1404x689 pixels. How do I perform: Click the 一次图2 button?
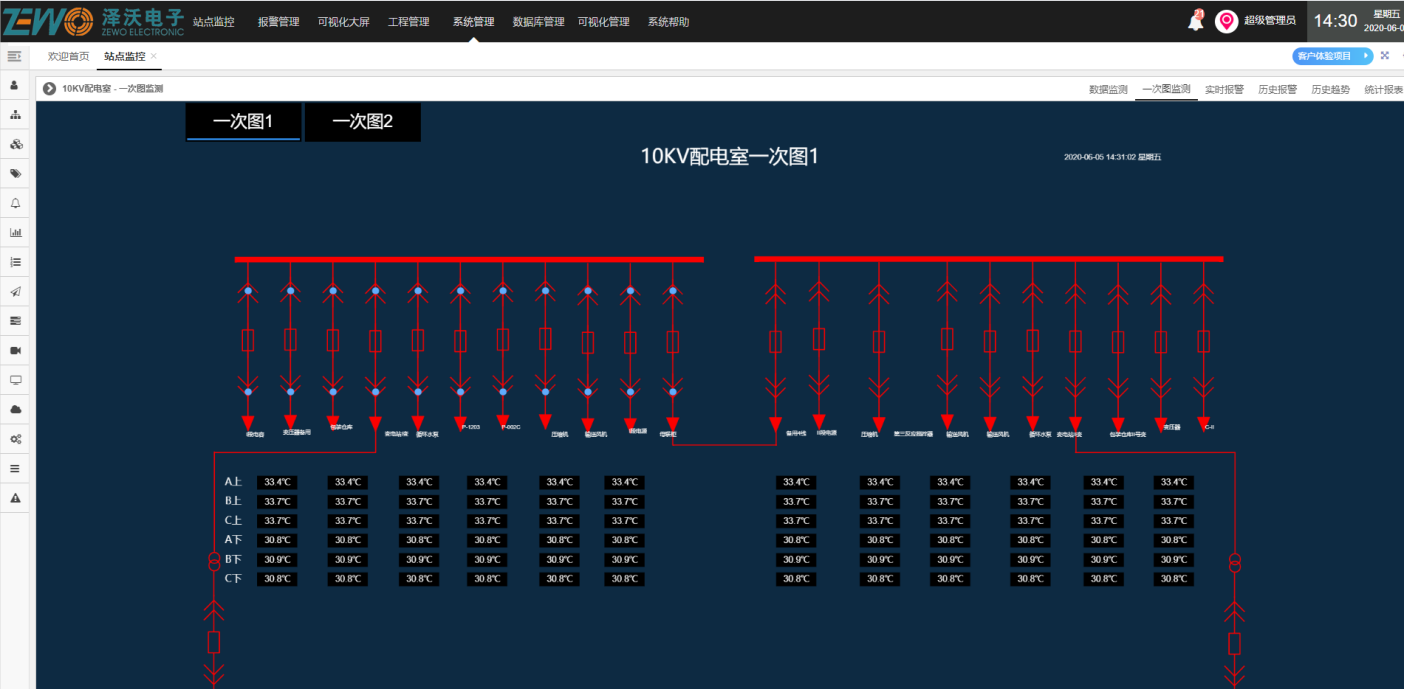[x=363, y=122]
